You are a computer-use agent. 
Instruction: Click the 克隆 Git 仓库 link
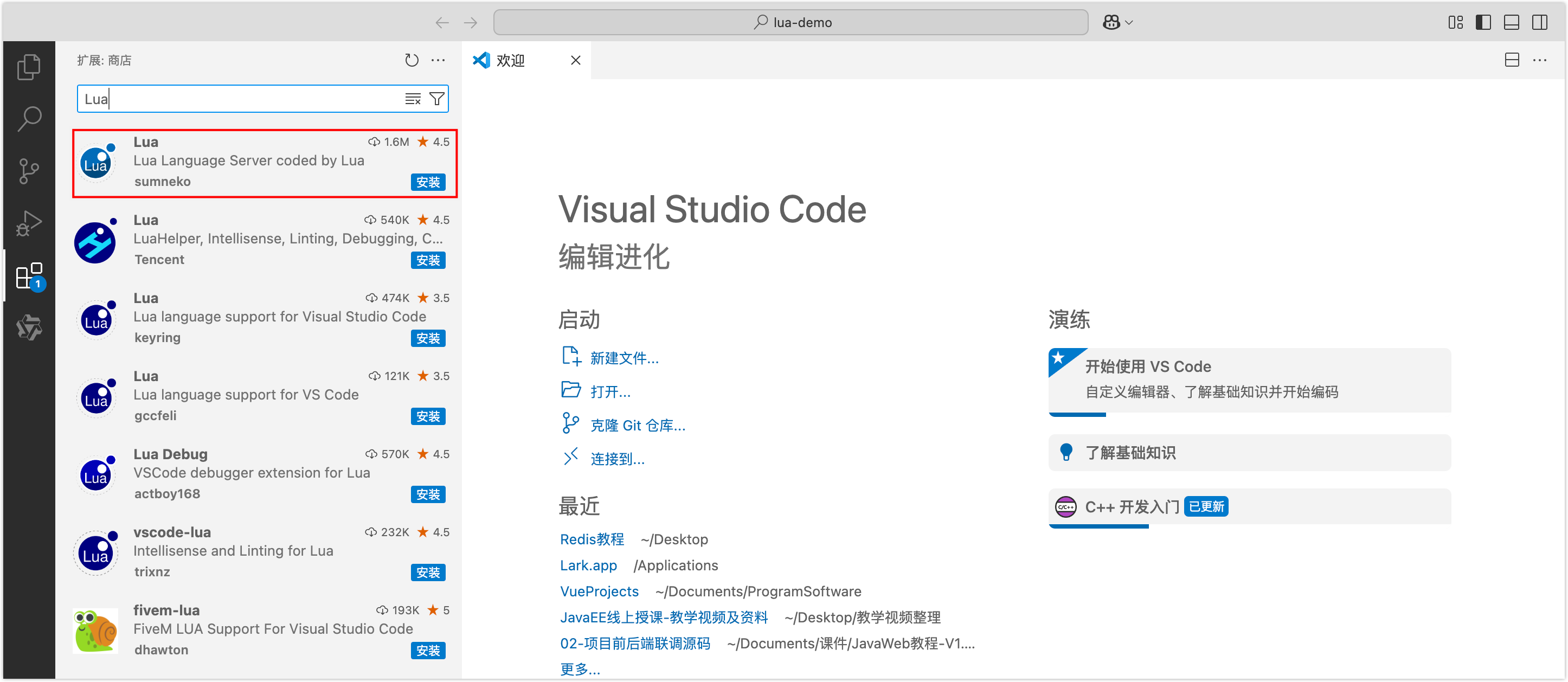tap(638, 424)
